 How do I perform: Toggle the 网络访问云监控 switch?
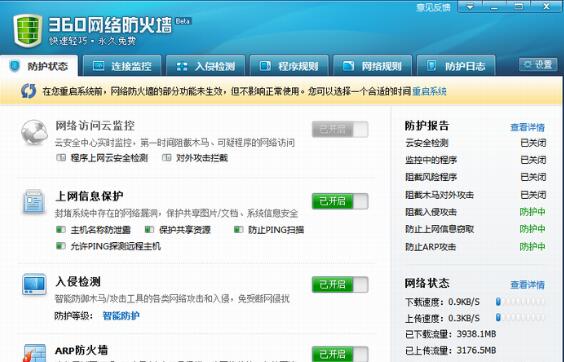pos(340,129)
